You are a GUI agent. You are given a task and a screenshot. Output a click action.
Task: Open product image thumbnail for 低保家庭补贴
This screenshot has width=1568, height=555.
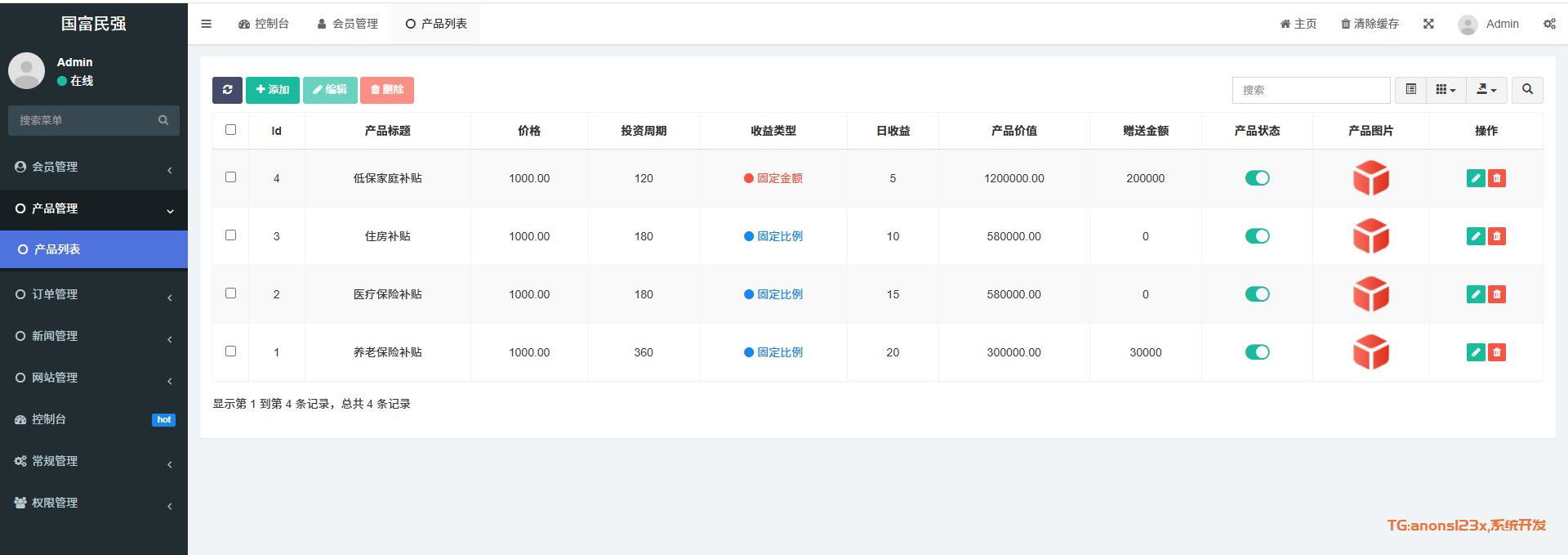click(x=1370, y=178)
